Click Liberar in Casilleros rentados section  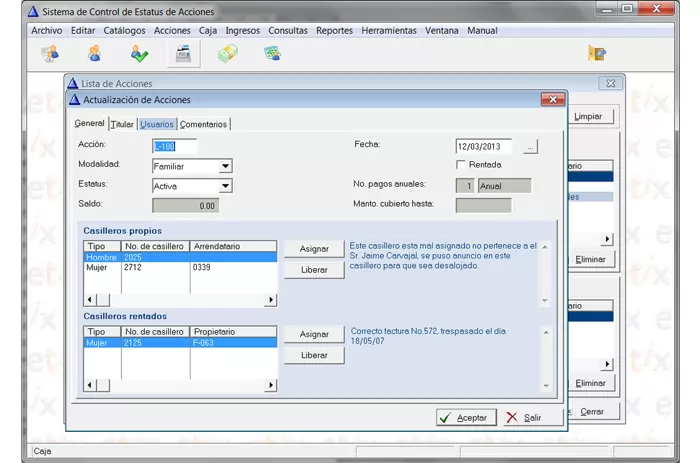pyautogui.click(x=314, y=355)
